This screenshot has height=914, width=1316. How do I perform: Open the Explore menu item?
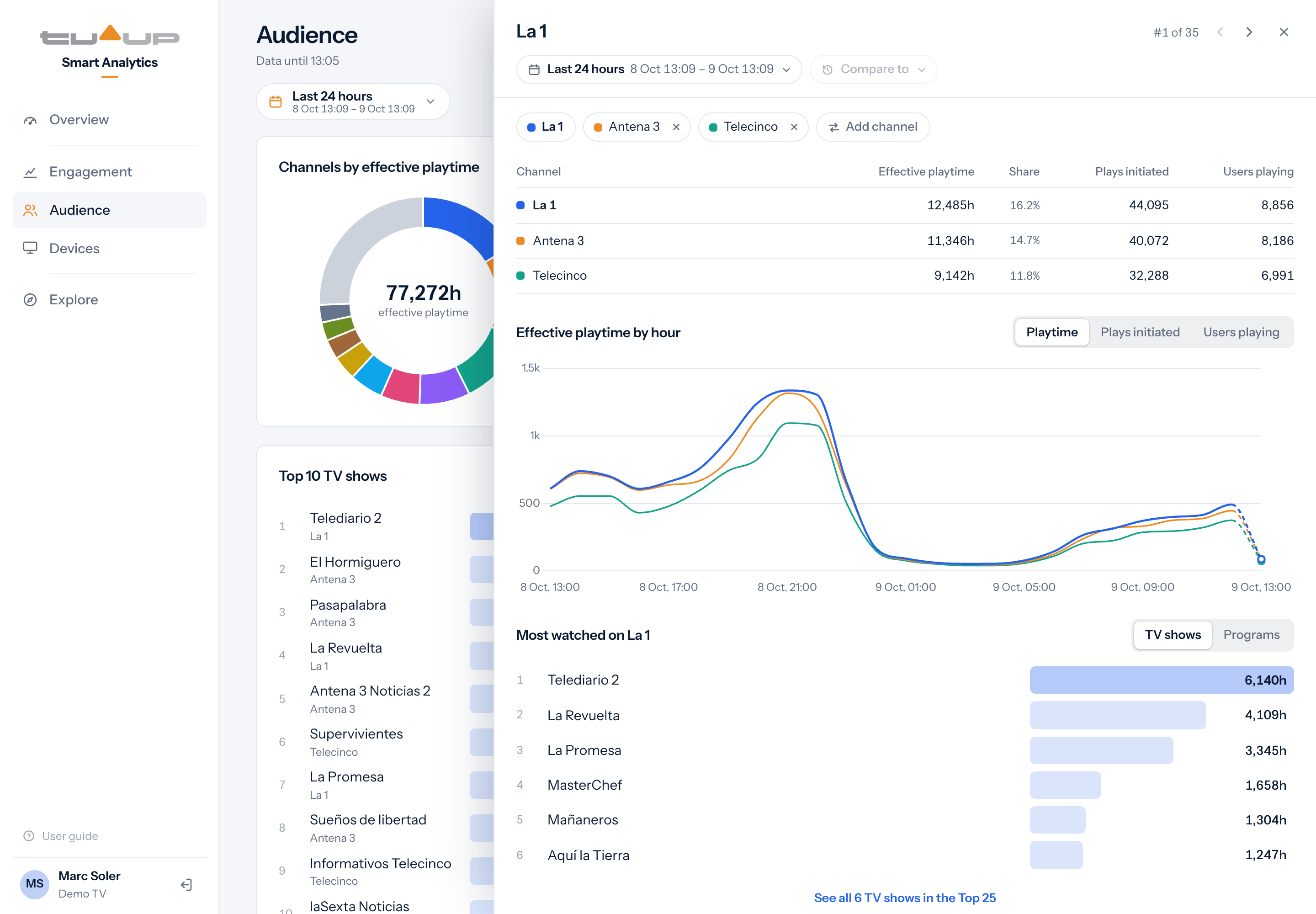pyautogui.click(x=109, y=299)
